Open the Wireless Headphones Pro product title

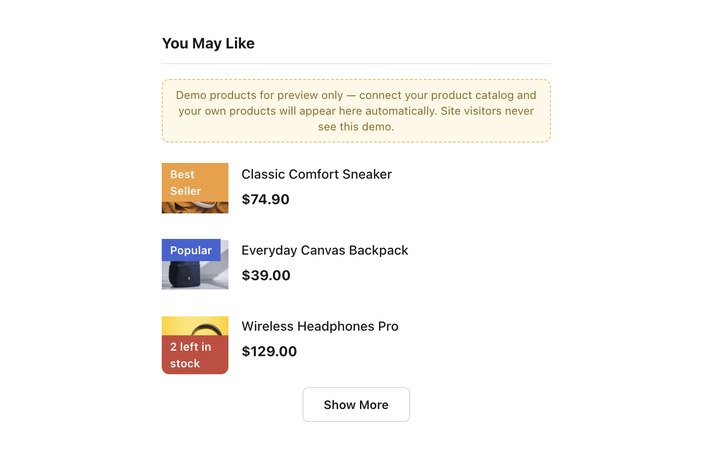click(x=320, y=326)
